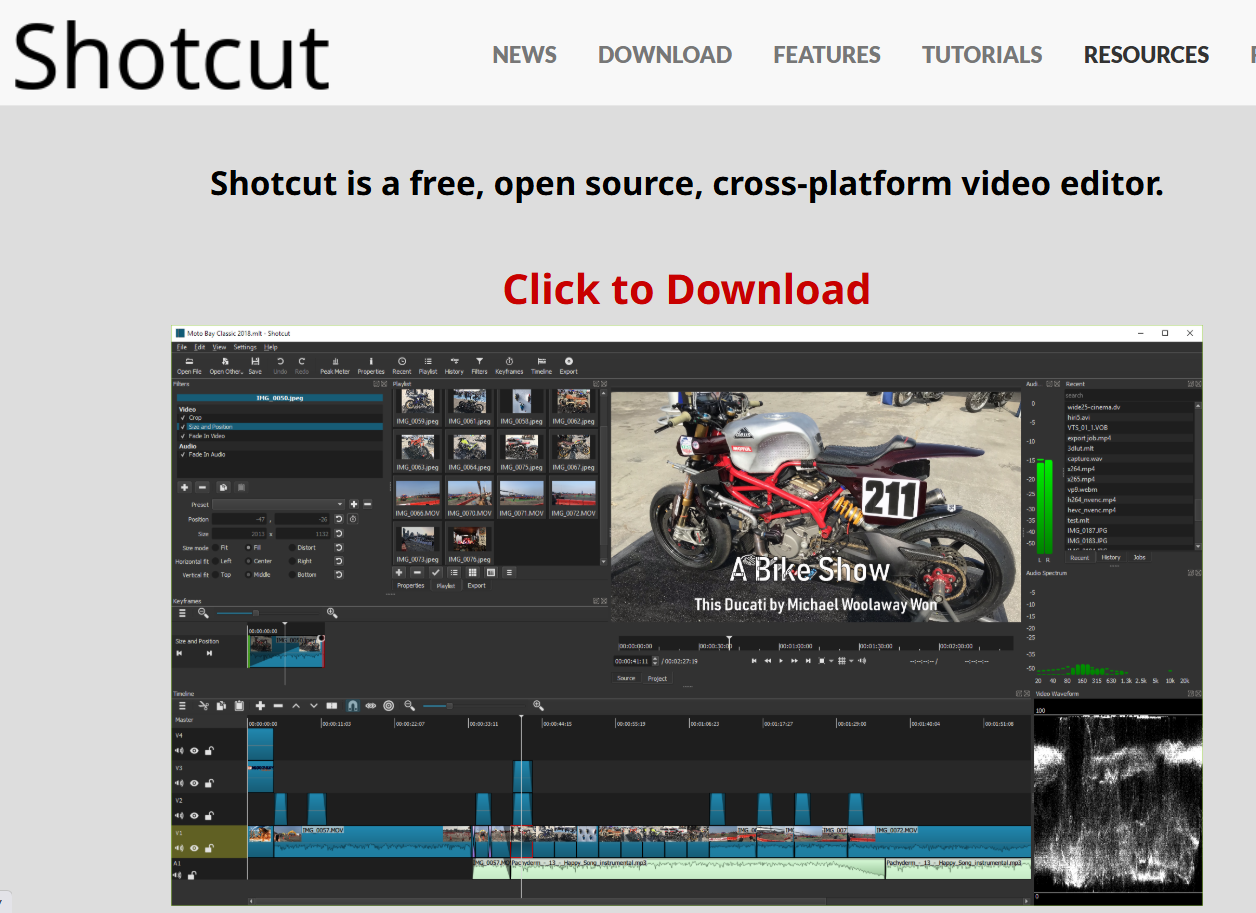Toggle visibility of track V2

[194, 816]
